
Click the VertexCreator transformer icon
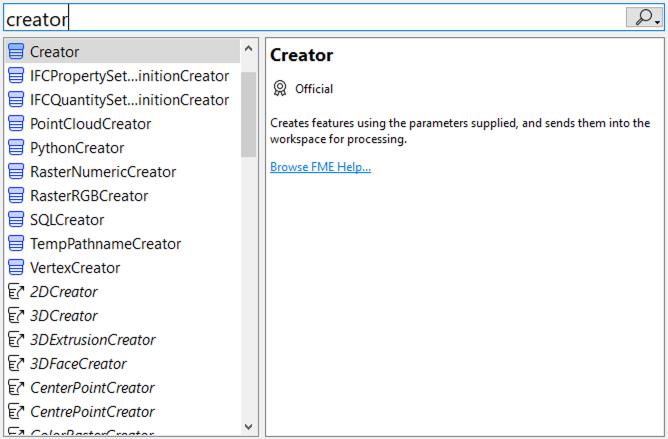(x=16, y=268)
